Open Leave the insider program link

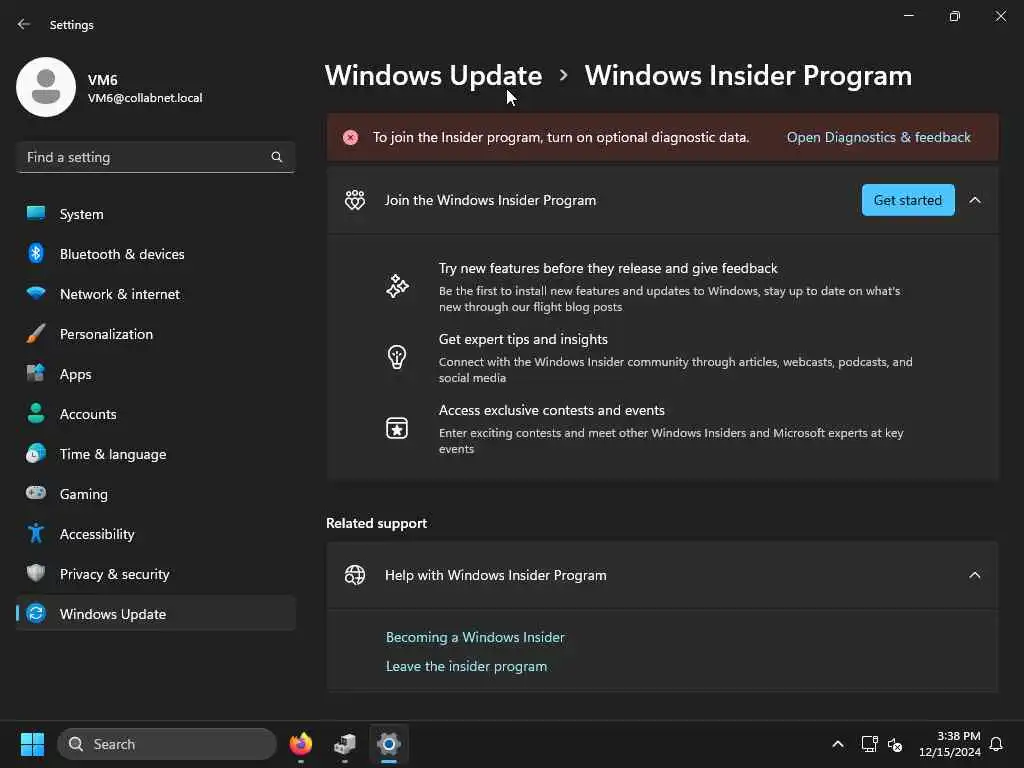466,666
